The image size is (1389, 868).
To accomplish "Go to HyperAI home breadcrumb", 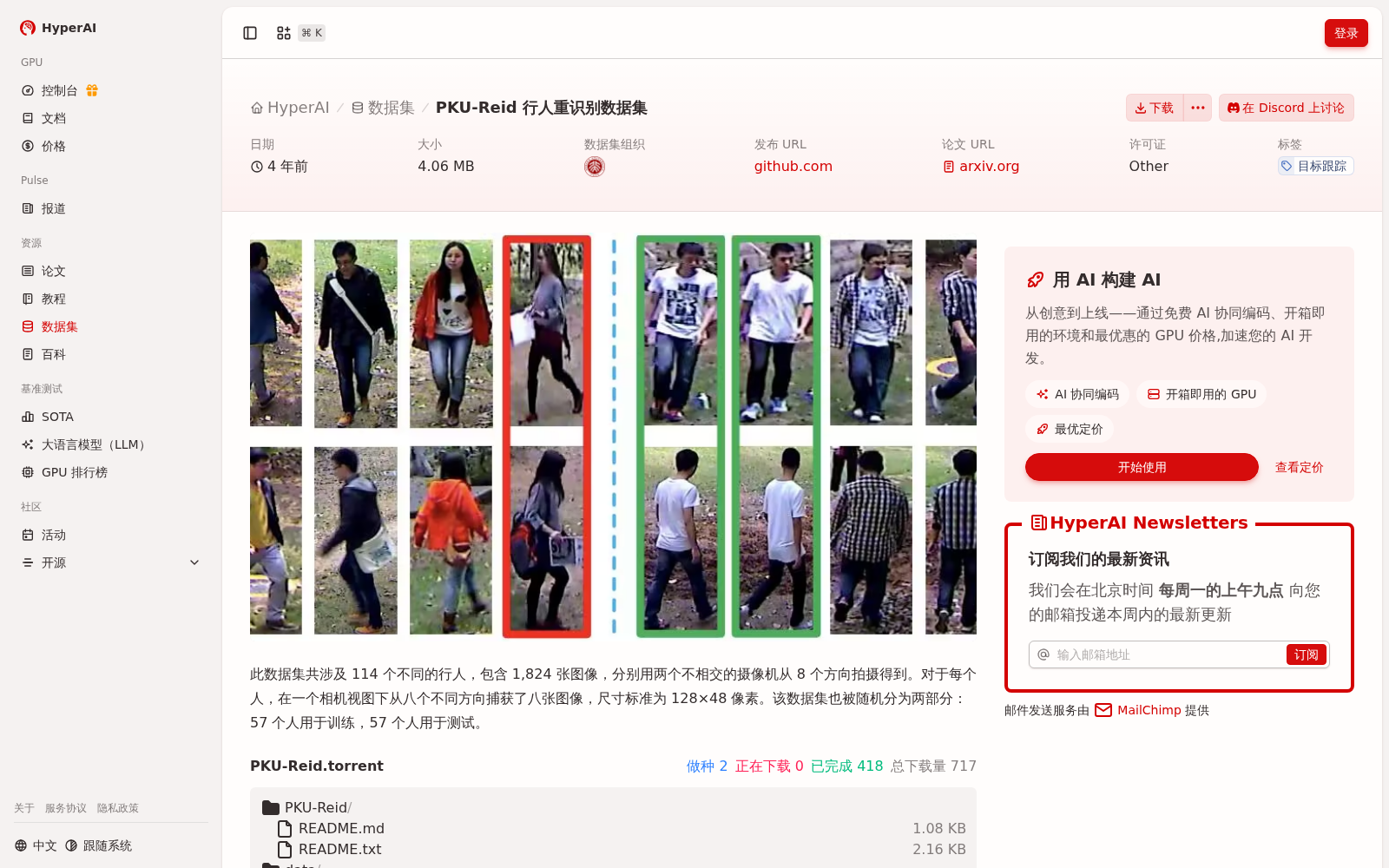I will [x=290, y=108].
